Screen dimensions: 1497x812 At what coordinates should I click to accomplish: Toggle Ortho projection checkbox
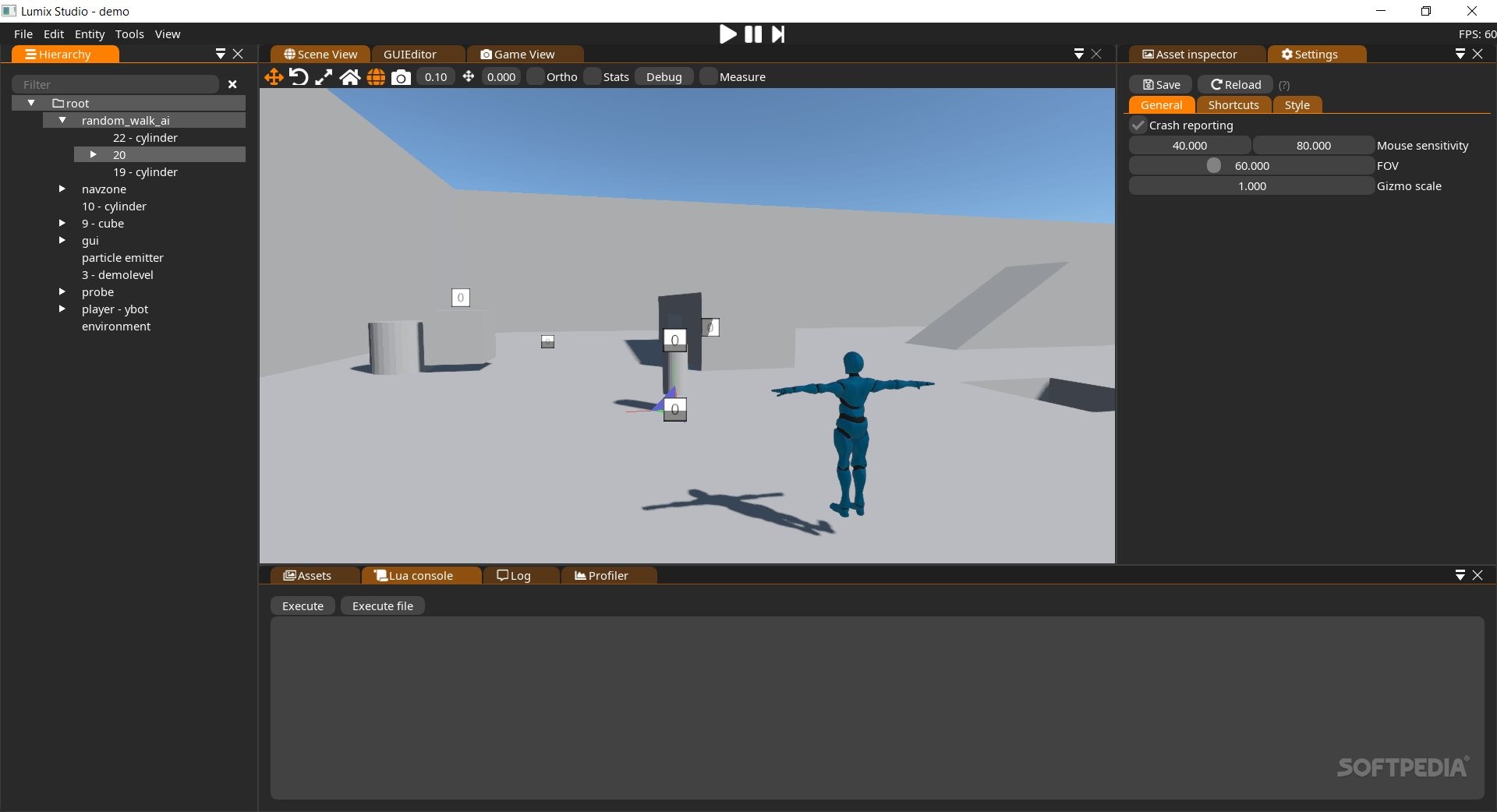(x=535, y=76)
